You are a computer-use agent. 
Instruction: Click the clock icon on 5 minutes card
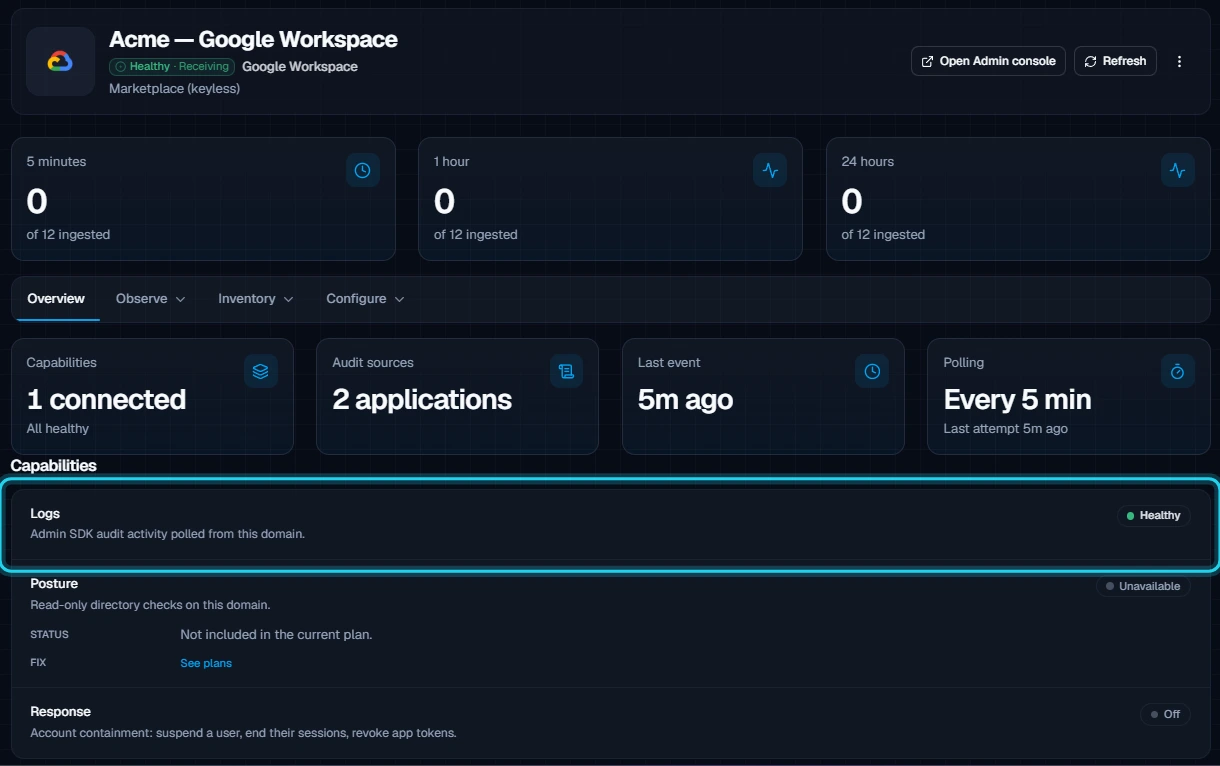[363, 170]
